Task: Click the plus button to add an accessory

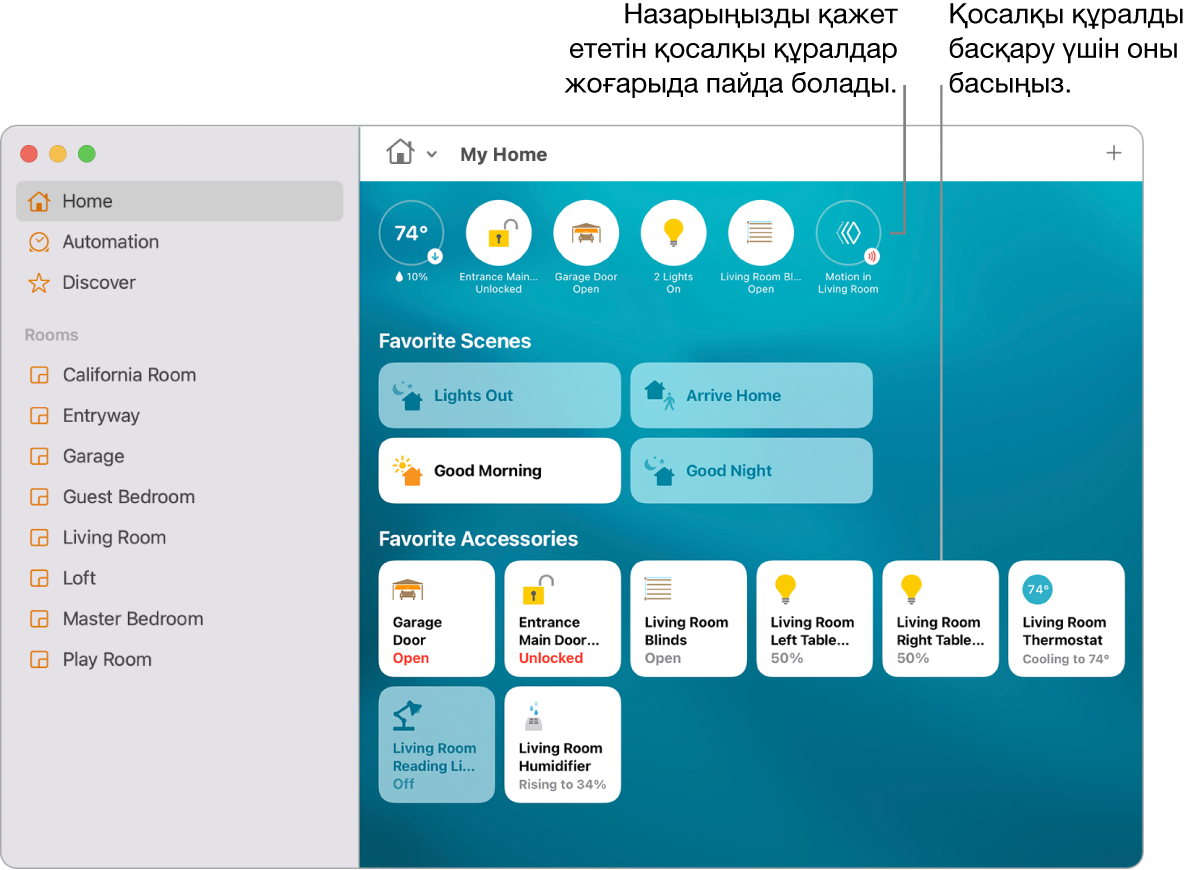Action: (x=1113, y=154)
